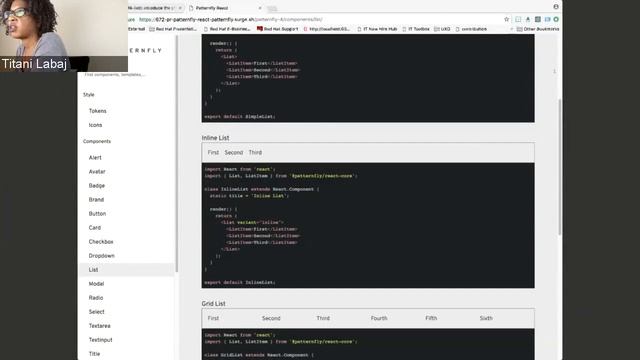Open the Radio component page
The width and height of the screenshot is (640, 360).
[x=96, y=298]
